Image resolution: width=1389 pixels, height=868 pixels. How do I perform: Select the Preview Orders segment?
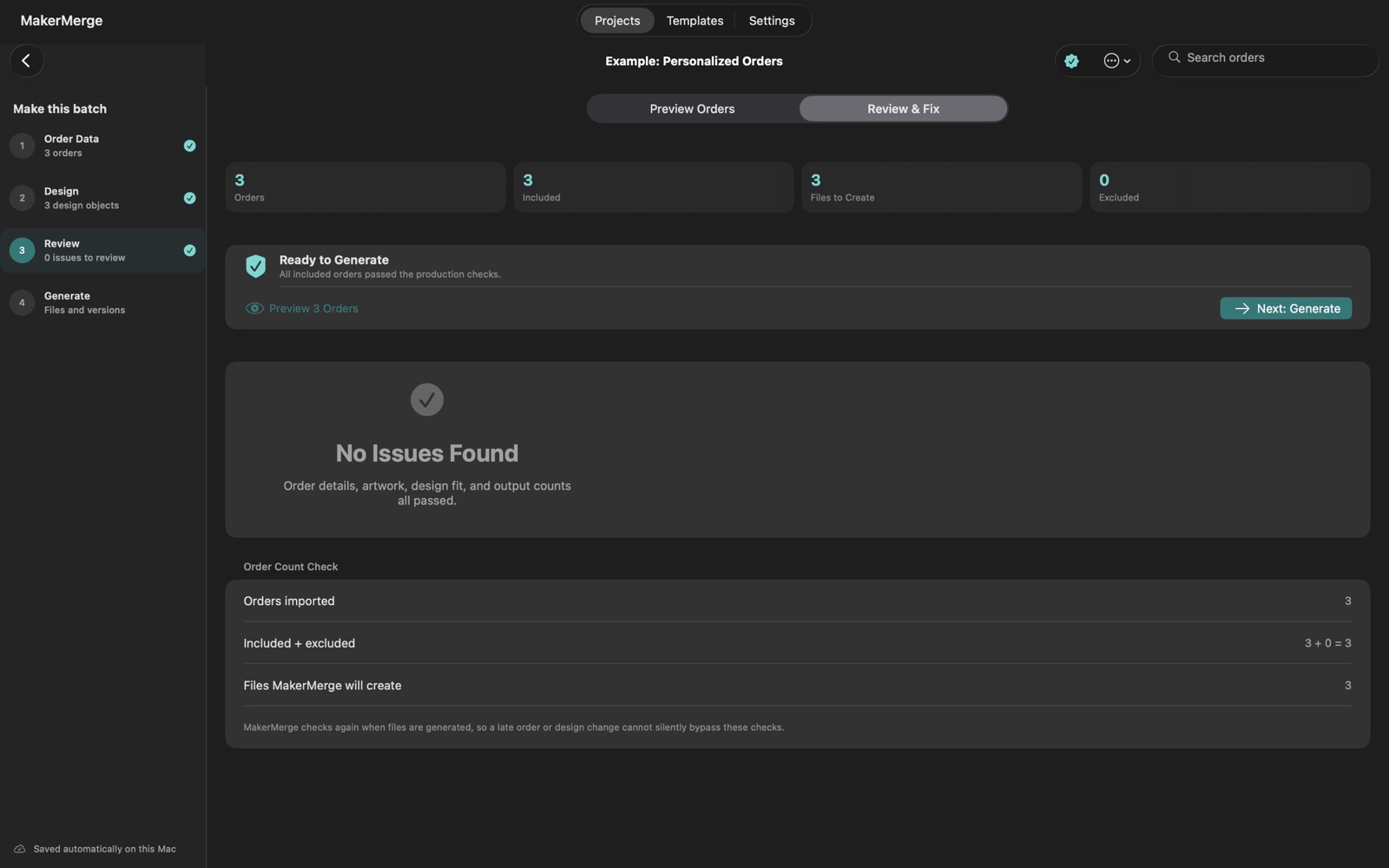[692, 108]
